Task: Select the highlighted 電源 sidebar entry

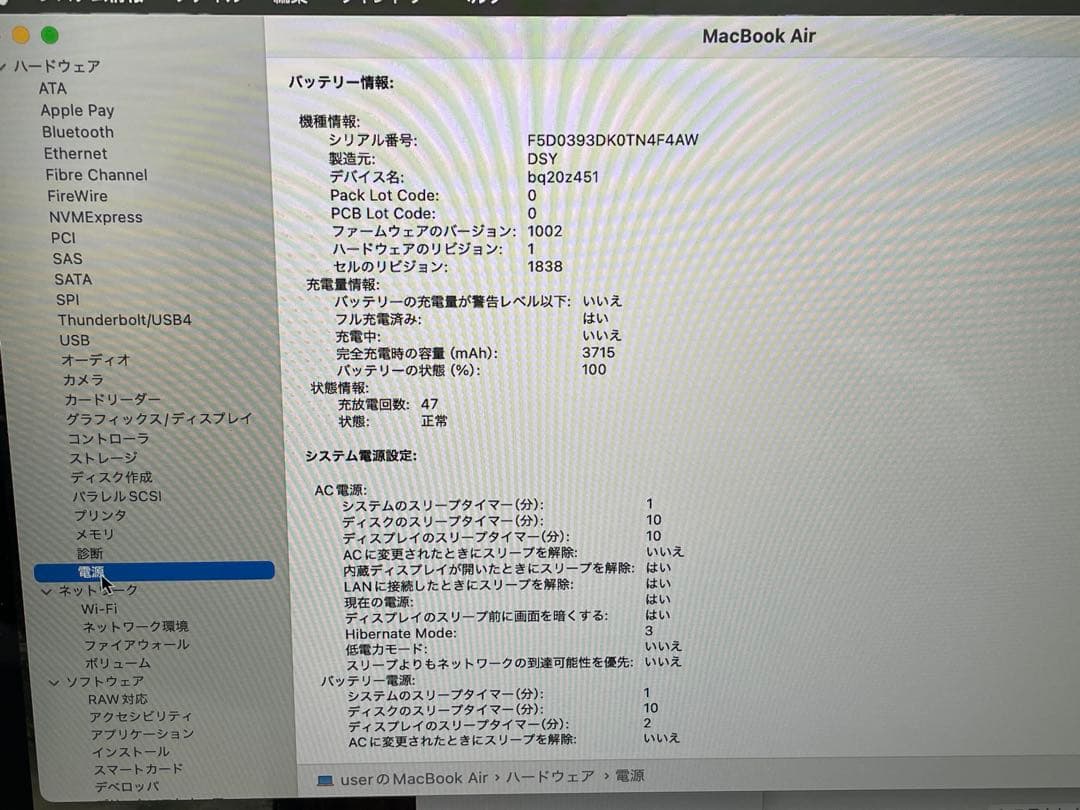Action: [93, 571]
